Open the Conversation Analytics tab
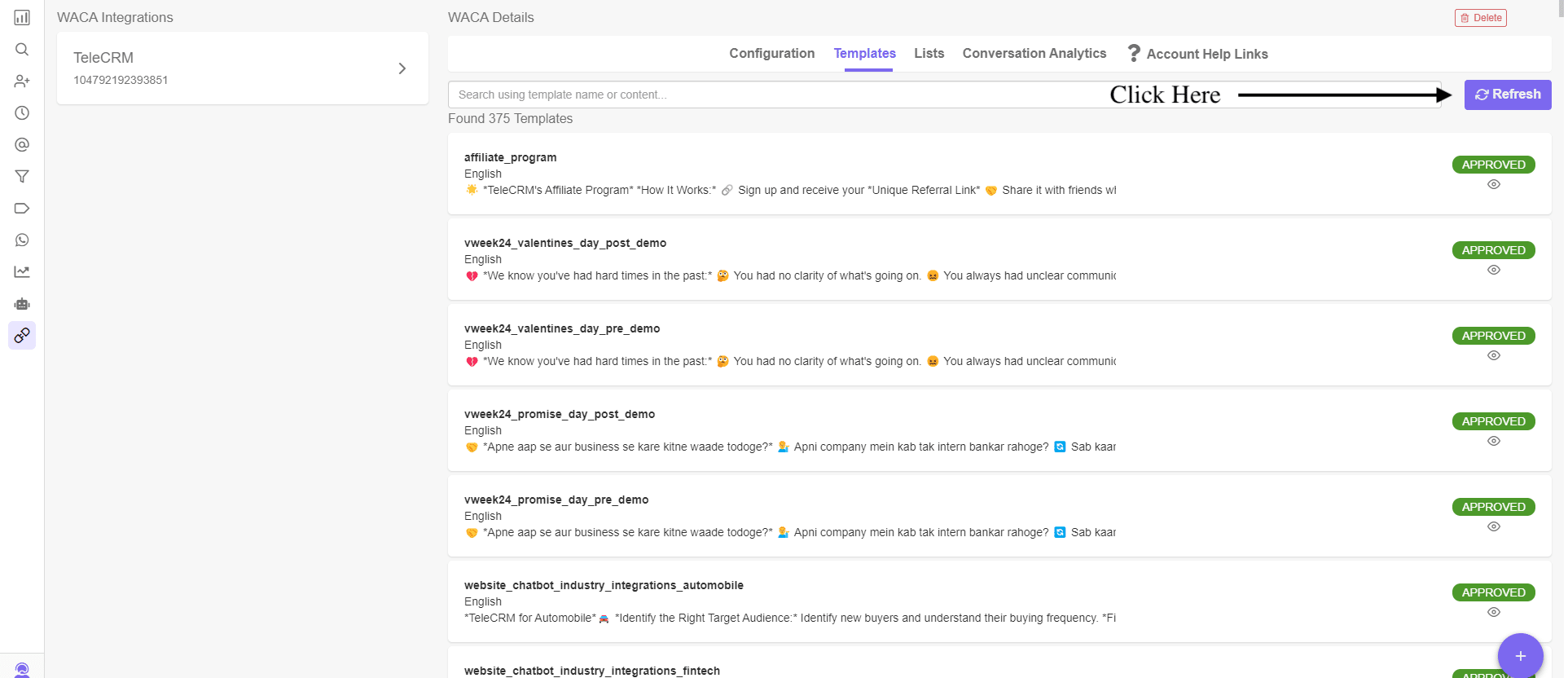 pos(1034,53)
